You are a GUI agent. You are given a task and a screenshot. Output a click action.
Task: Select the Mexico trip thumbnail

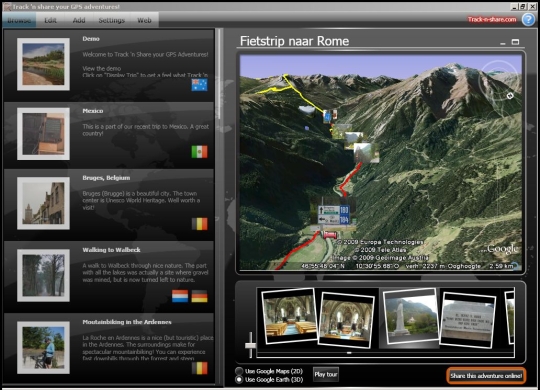click(43, 134)
